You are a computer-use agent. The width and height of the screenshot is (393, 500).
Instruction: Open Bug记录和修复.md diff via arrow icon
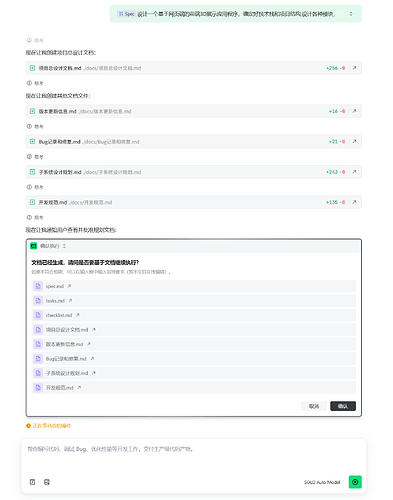354,141
